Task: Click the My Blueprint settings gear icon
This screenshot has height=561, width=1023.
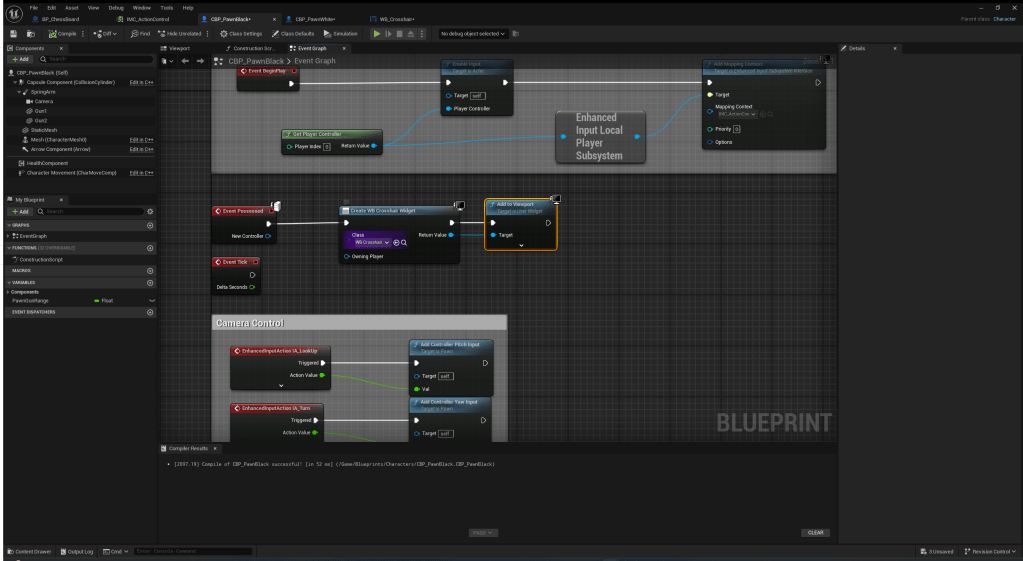Action: (x=150, y=212)
